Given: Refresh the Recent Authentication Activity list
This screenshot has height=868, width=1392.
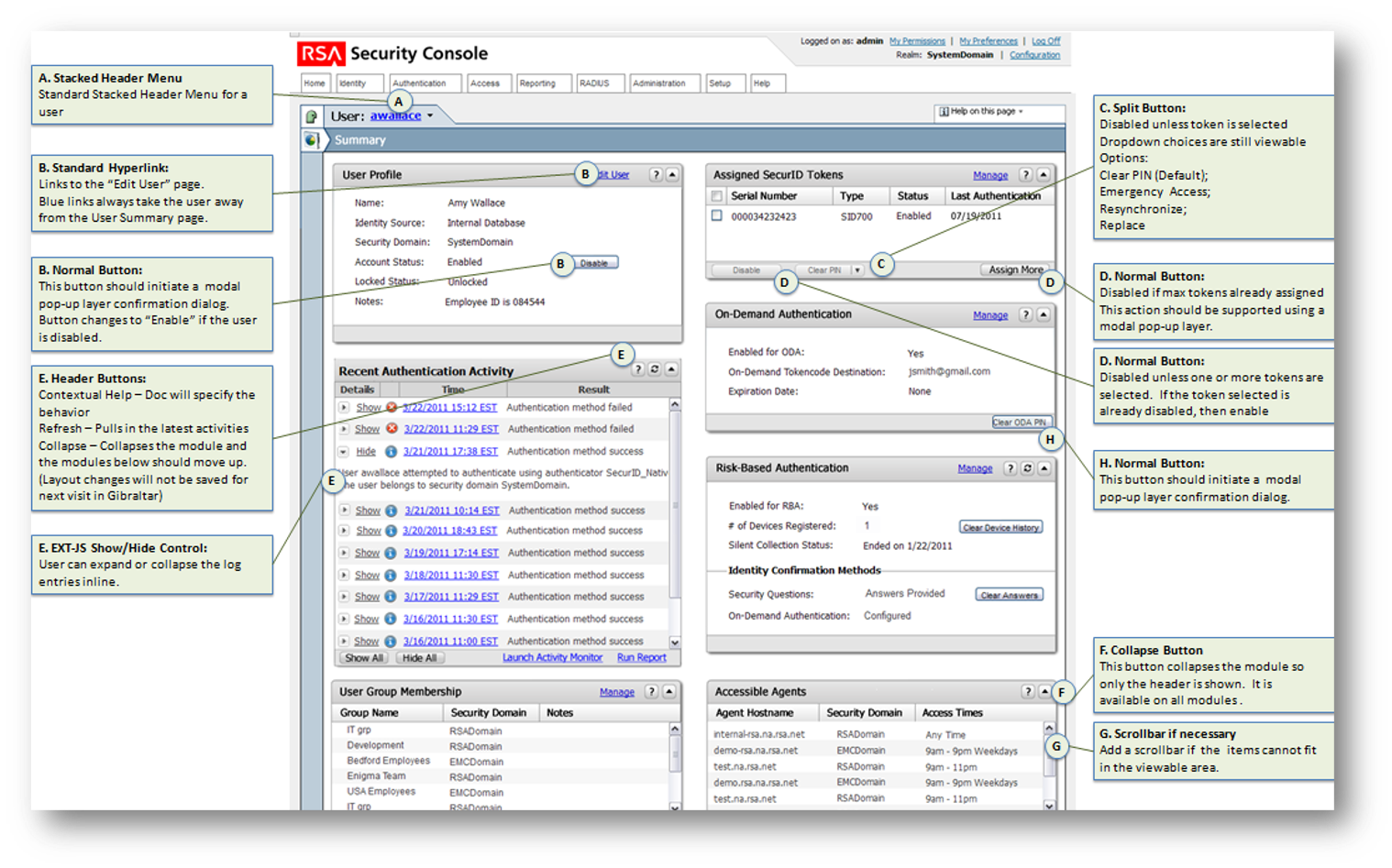Looking at the screenshot, I should [x=655, y=369].
